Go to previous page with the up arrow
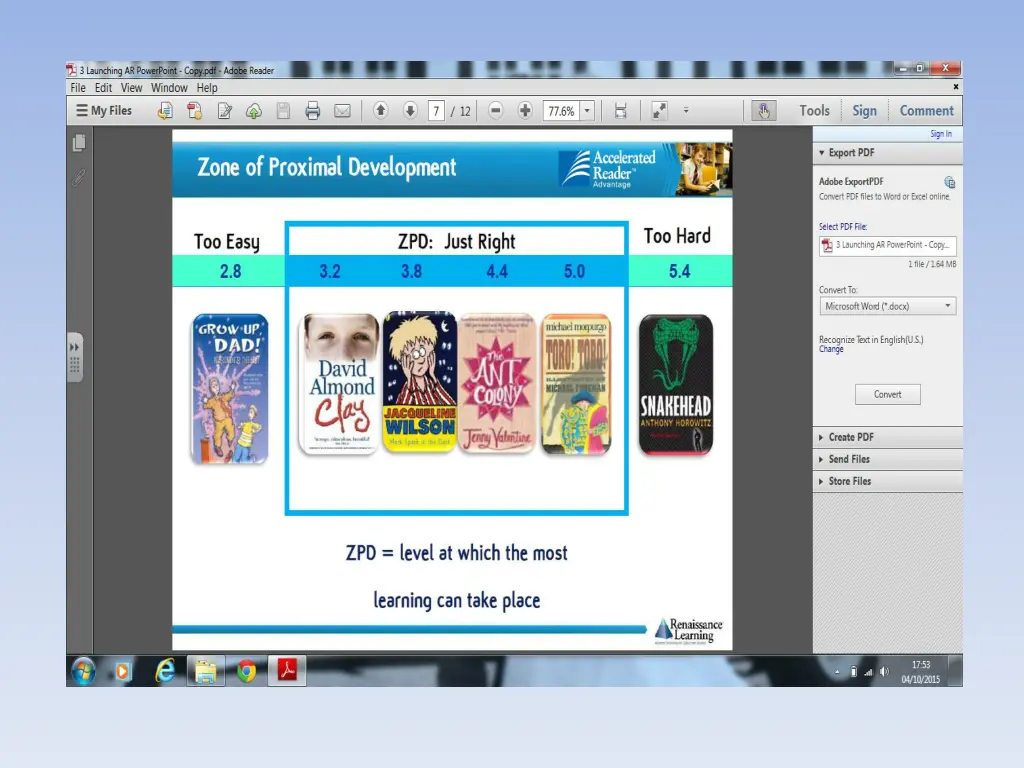Screen dimensions: 1024x768 tap(381, 110)
